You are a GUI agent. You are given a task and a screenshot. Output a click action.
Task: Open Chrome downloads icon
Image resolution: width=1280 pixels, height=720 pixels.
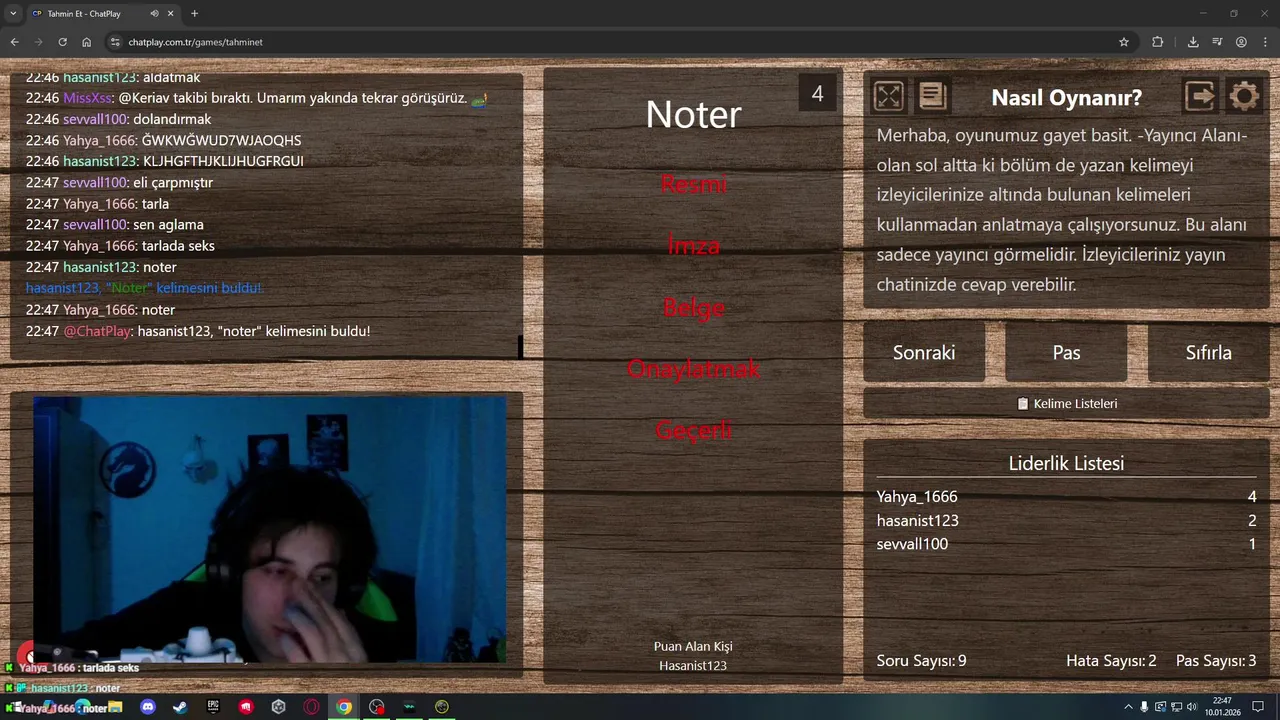[1193, 42]
